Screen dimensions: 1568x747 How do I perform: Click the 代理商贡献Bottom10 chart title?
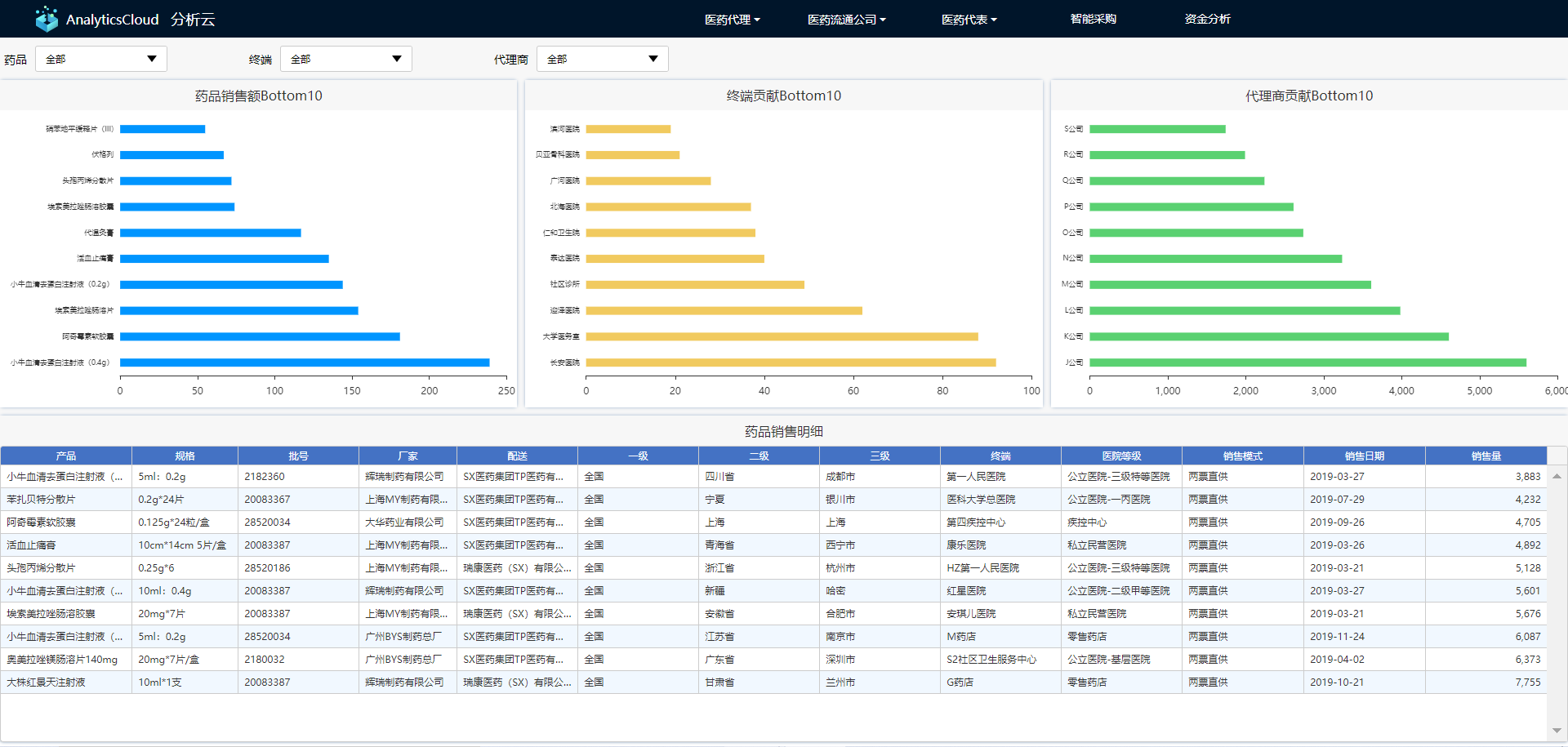point(1309,96)
